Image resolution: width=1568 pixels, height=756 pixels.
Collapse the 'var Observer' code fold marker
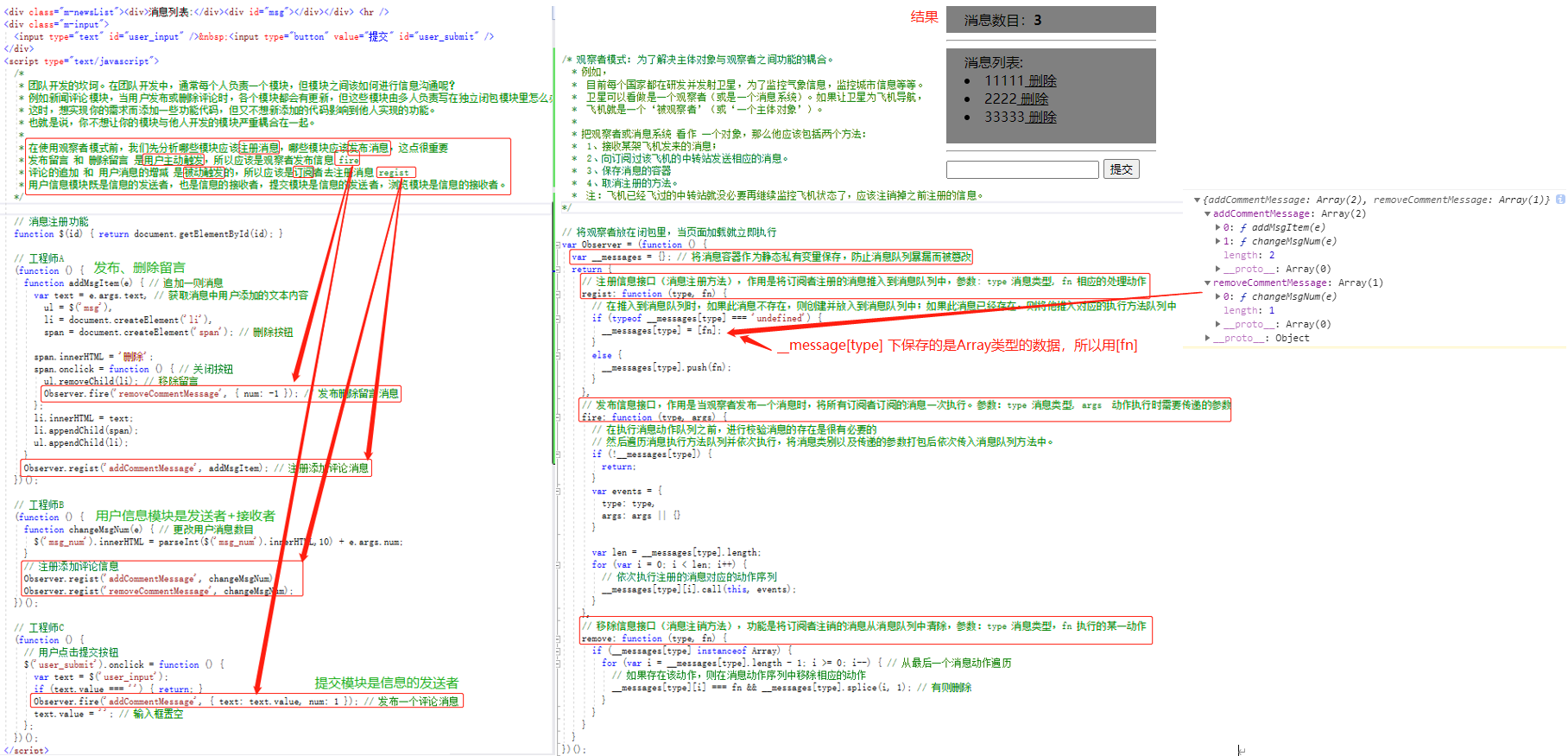tap(558, 245)
